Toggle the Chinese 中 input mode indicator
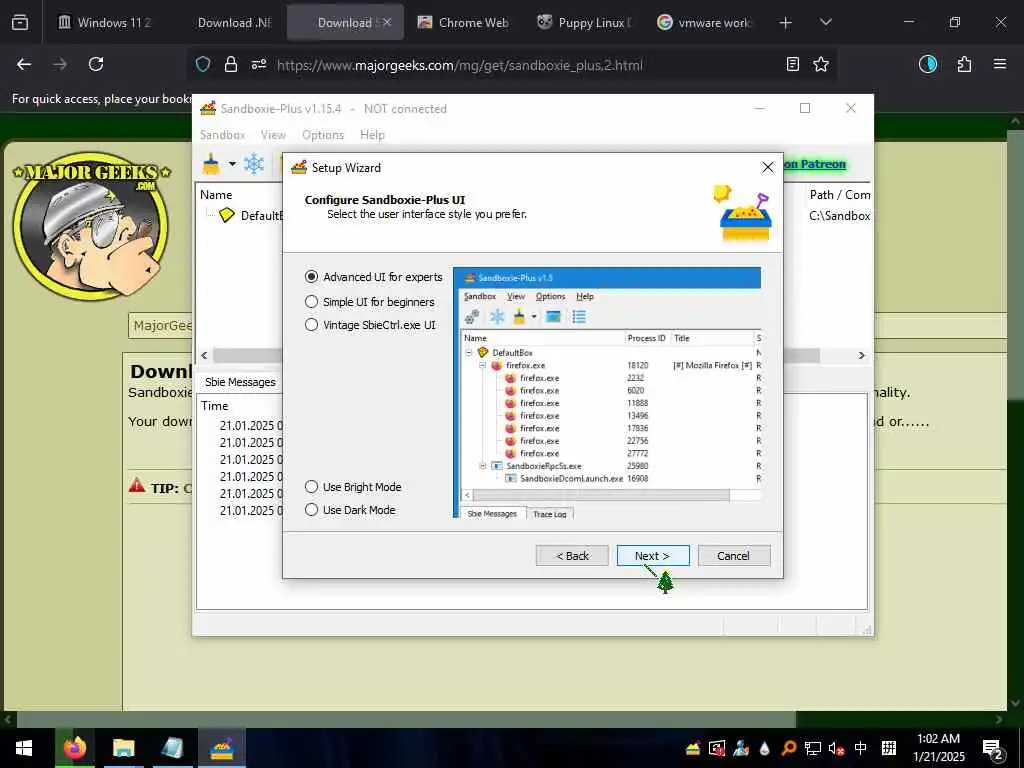This screenshot has width=1024, height=768. click(861, 748)
